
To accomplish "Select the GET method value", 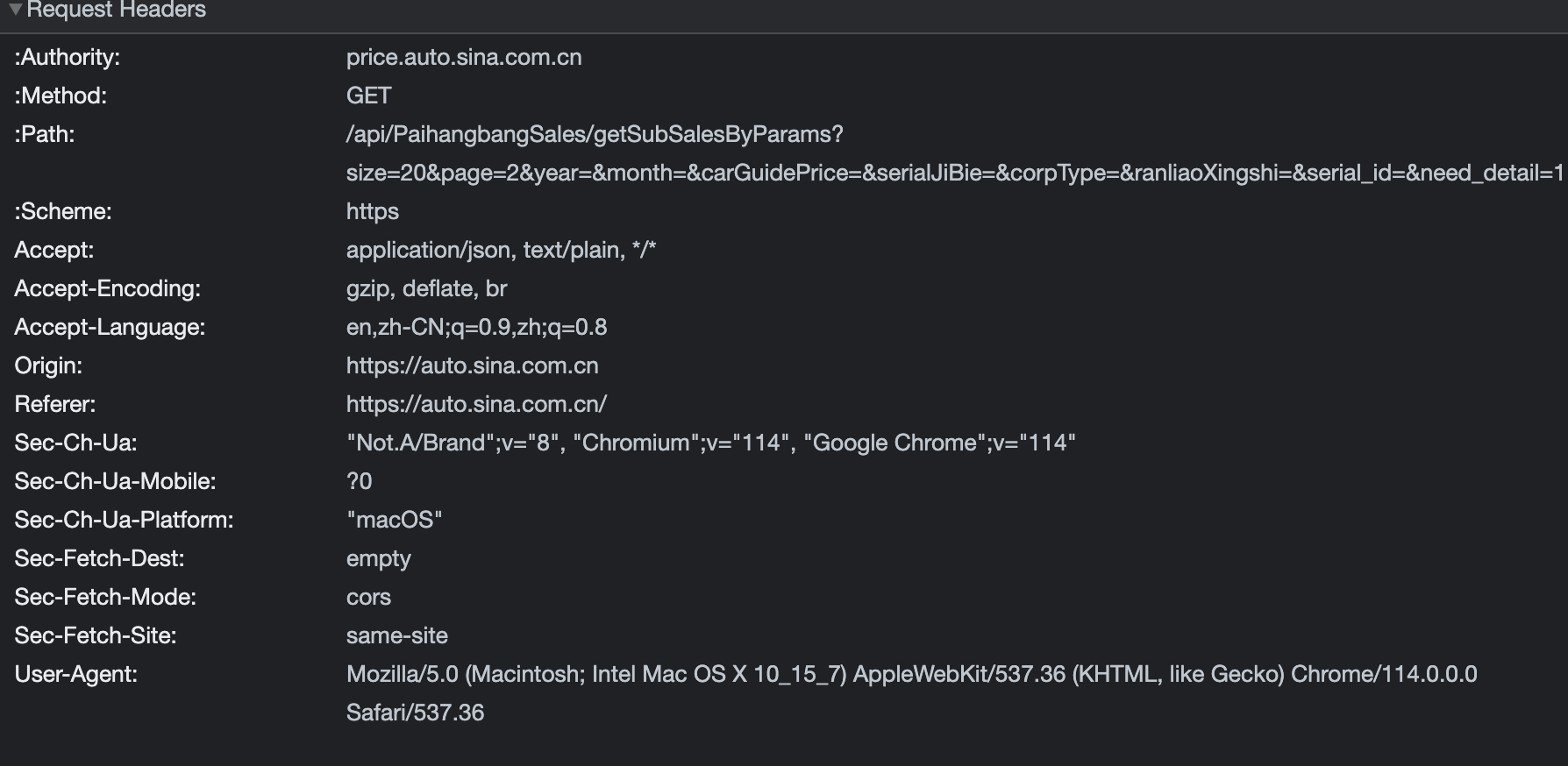I will click(x=369, y=96).
